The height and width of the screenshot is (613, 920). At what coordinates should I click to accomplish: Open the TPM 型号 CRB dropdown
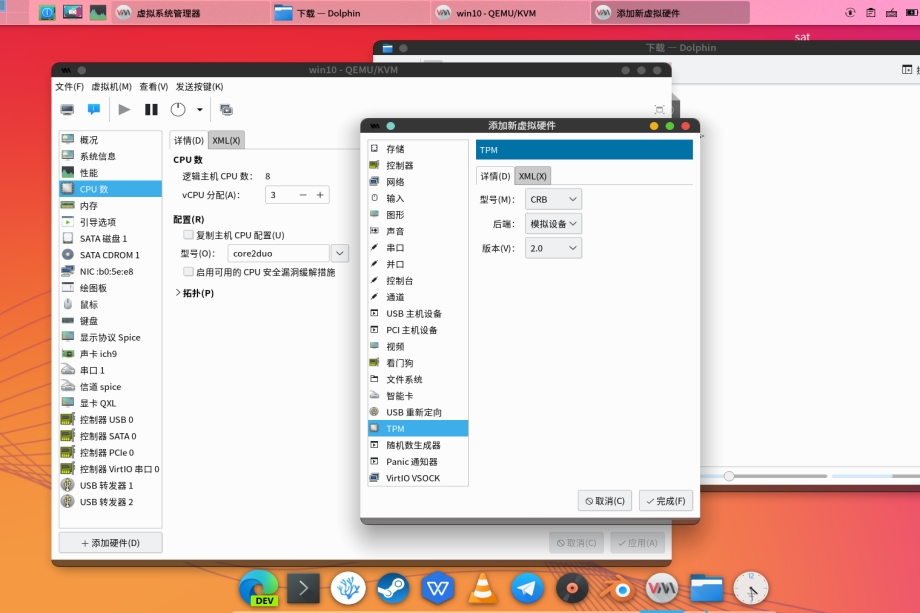tap(553, 200)
